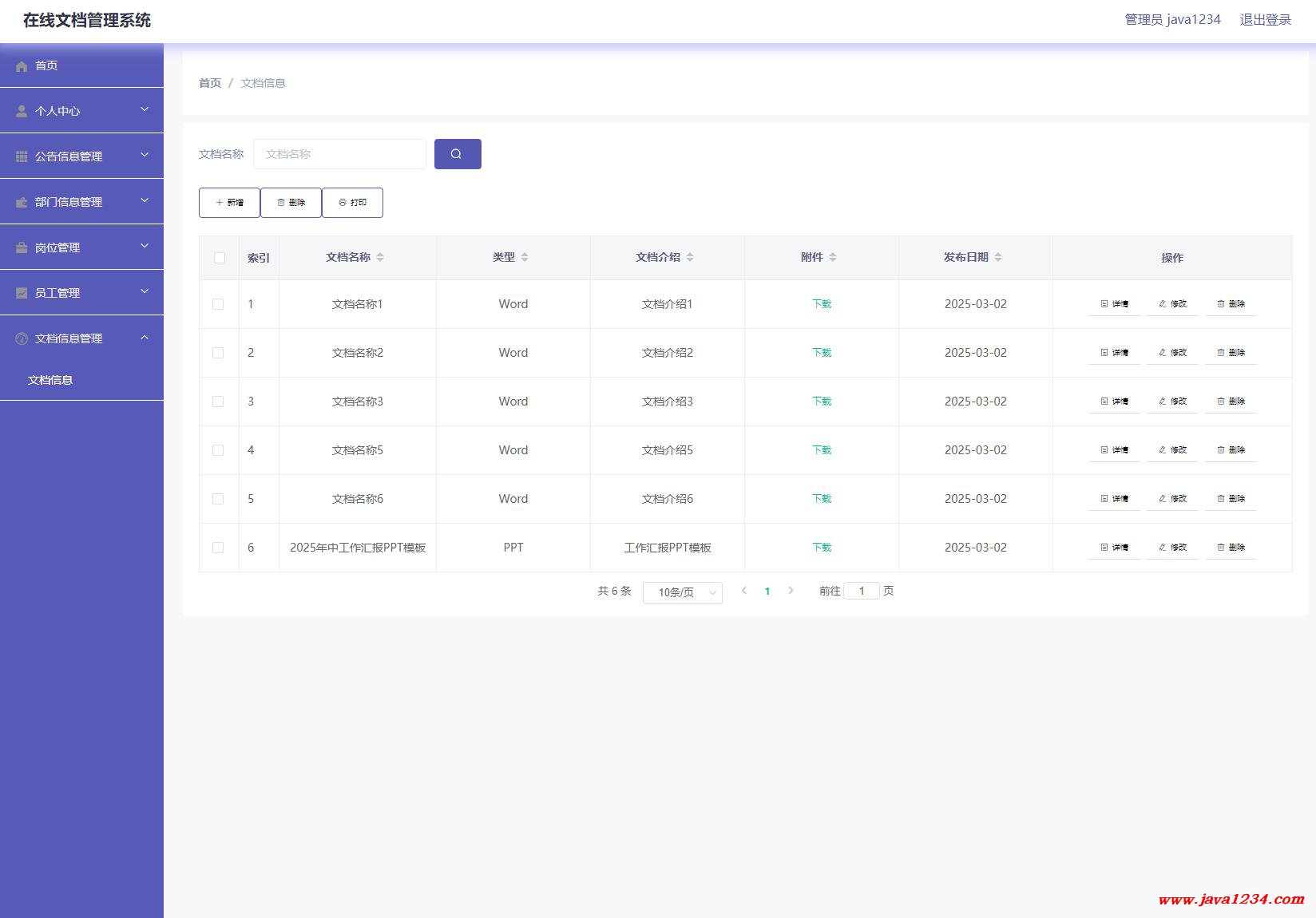
Task: Click 下载 link for 文档名称5
Action: (x=822, y=450)
